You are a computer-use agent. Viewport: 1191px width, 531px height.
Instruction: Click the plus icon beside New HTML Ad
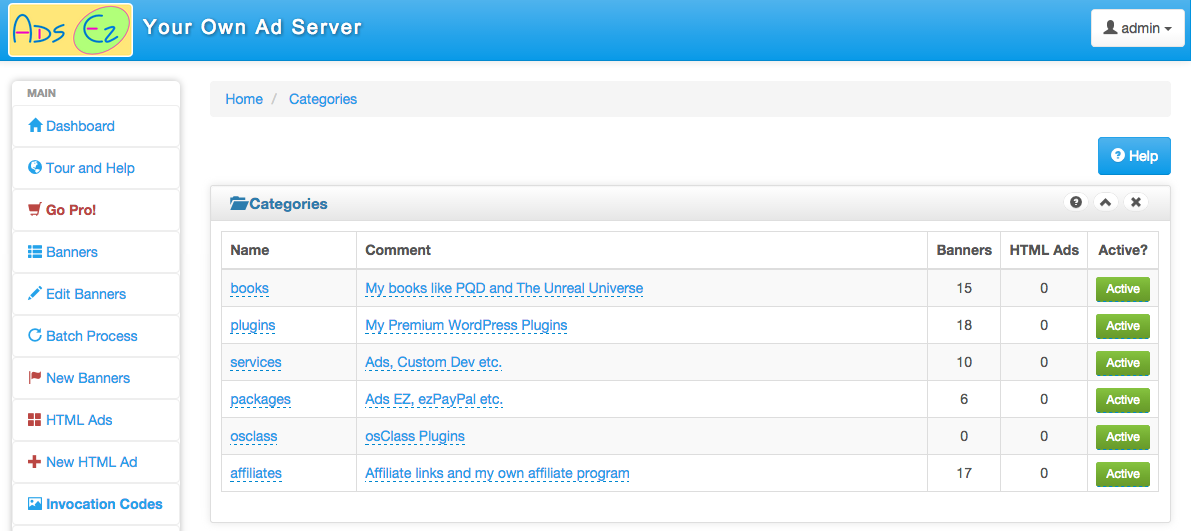tap(34, 461)
